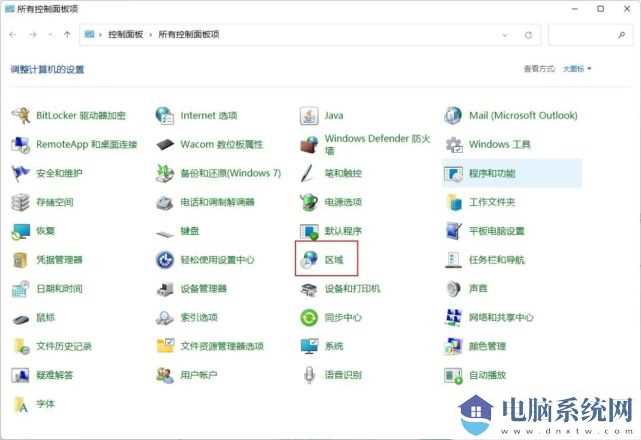Open the 鼠标 mouse icon
Viewport: 641px width, 440px height.
point(20,319)
